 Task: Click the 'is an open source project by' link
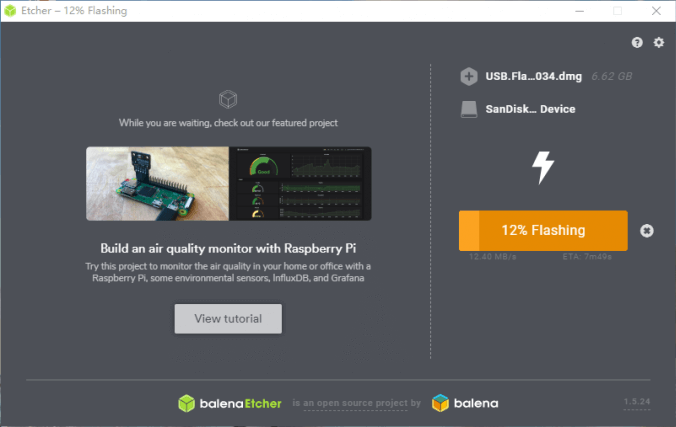(356, 403)
